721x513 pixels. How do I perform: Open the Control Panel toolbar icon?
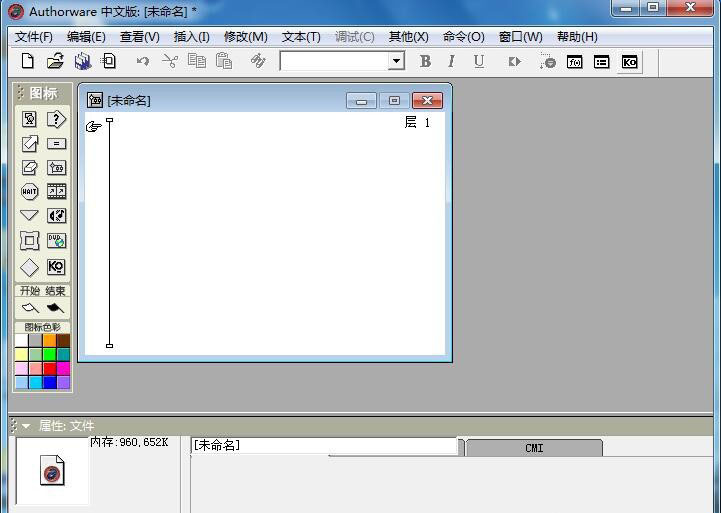tap(548, 61)
